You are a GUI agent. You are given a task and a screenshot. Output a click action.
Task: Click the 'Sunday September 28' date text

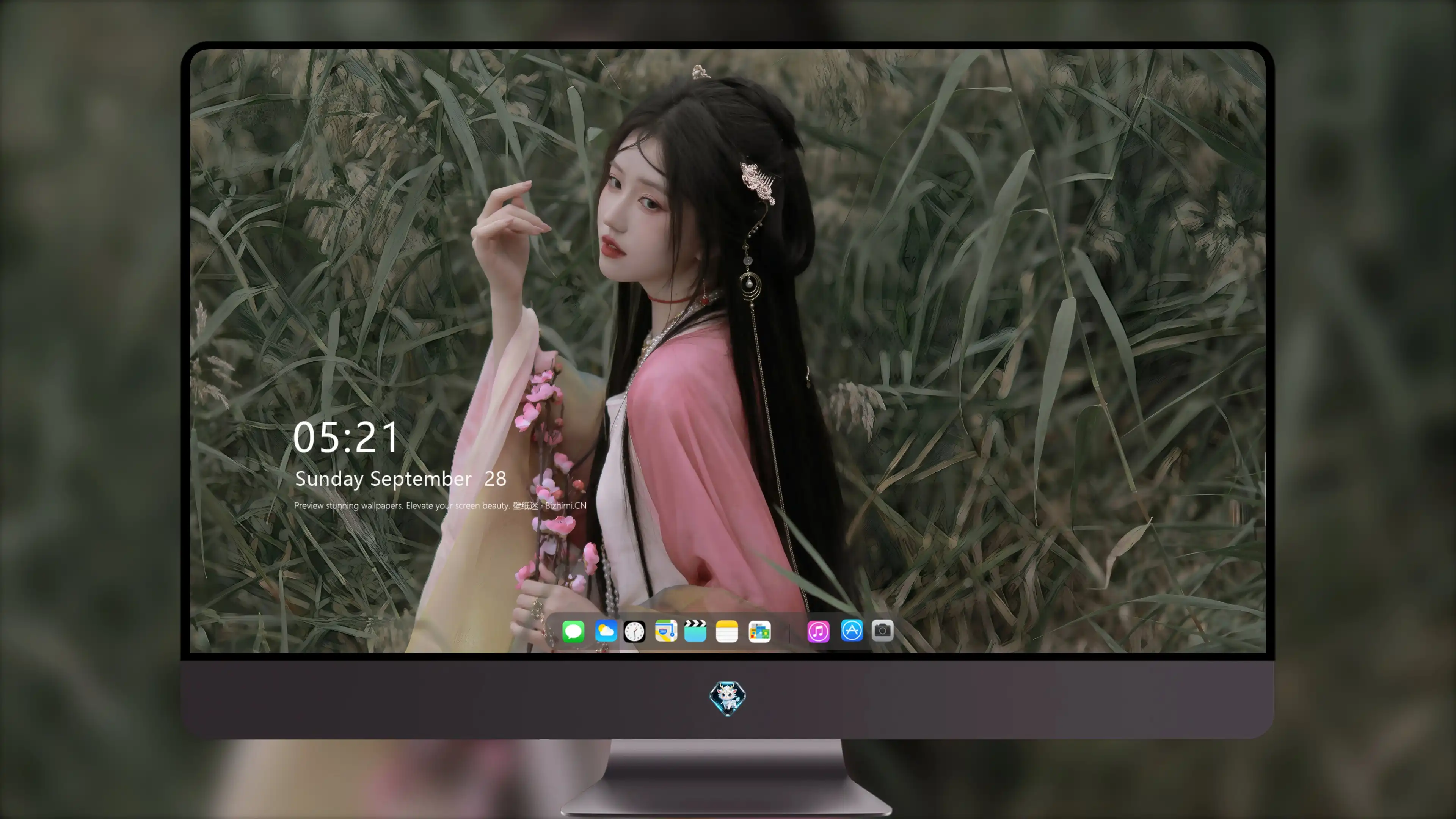[400, 479]
